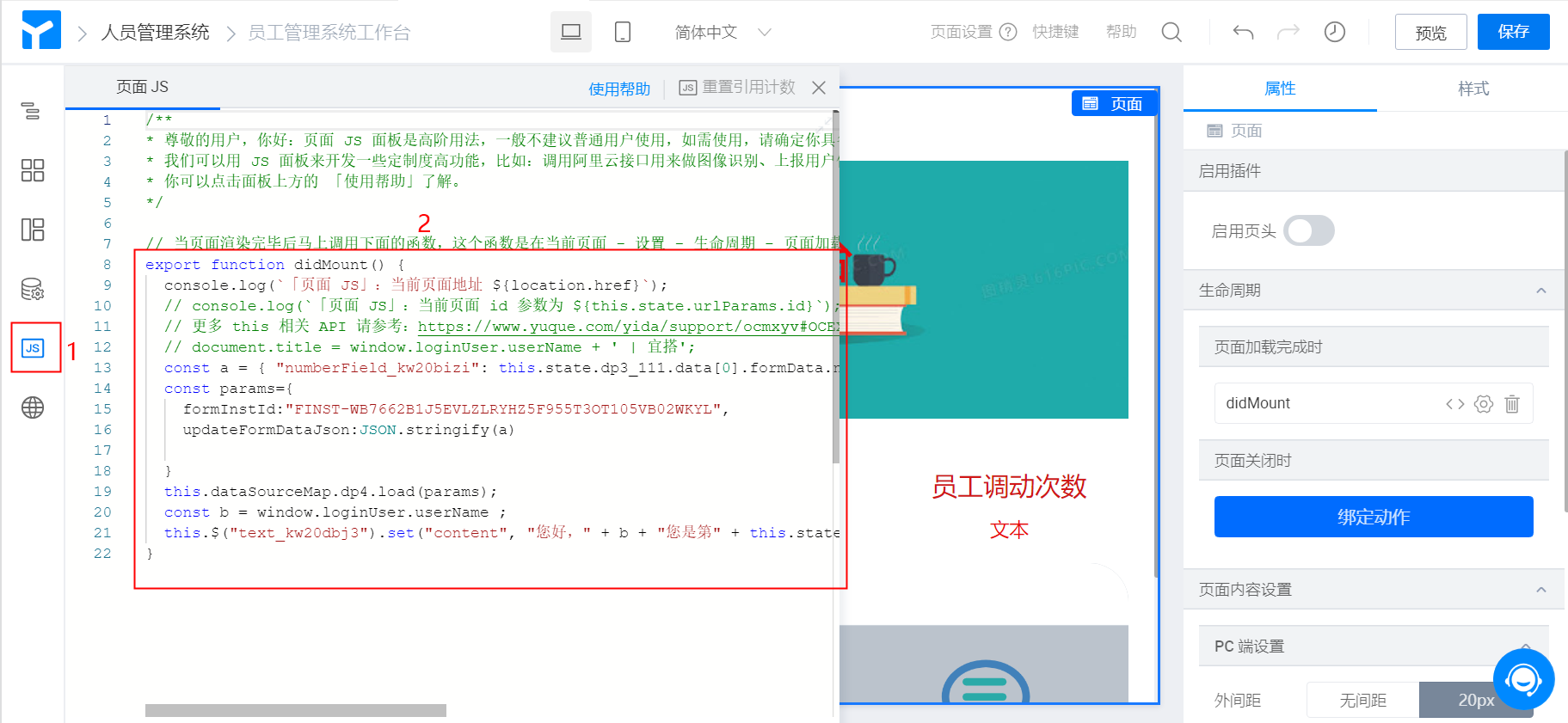Open the 简体中文 language dropdown
This screenshot has height=723, width=1568.
(x=723, y=33)
